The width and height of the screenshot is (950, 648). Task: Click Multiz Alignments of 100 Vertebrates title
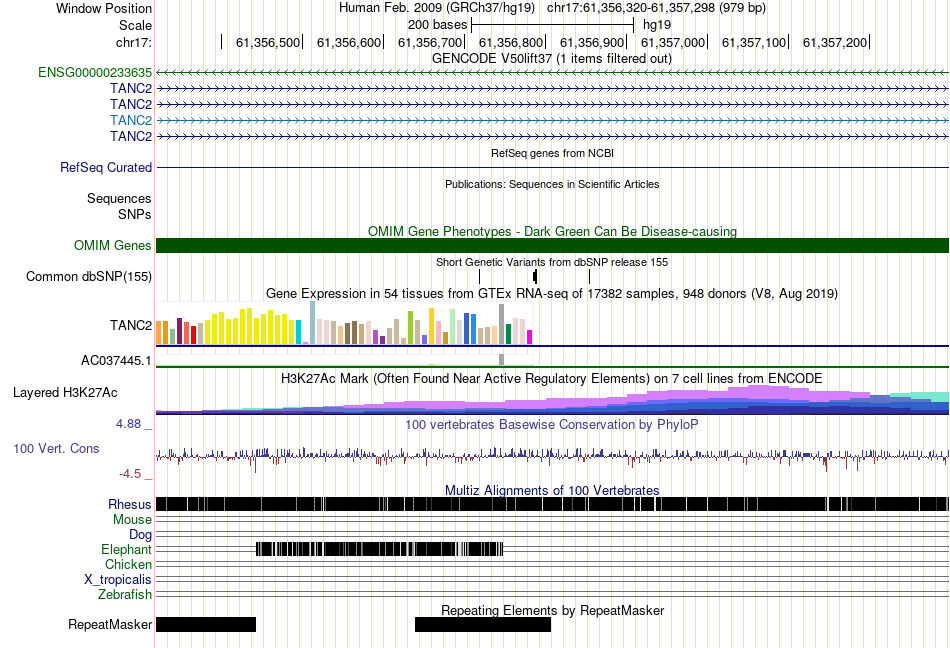click(x=552, y=491)
